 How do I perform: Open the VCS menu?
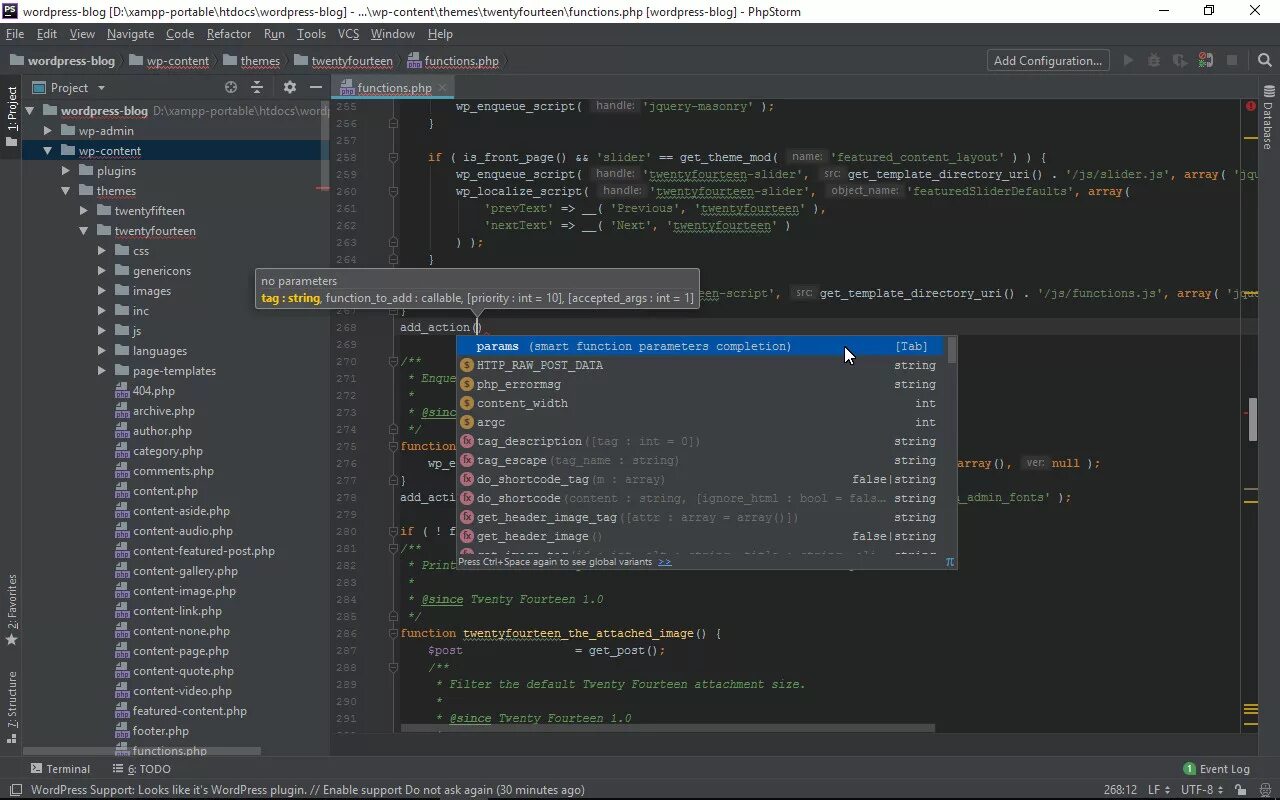pos(348,34)
